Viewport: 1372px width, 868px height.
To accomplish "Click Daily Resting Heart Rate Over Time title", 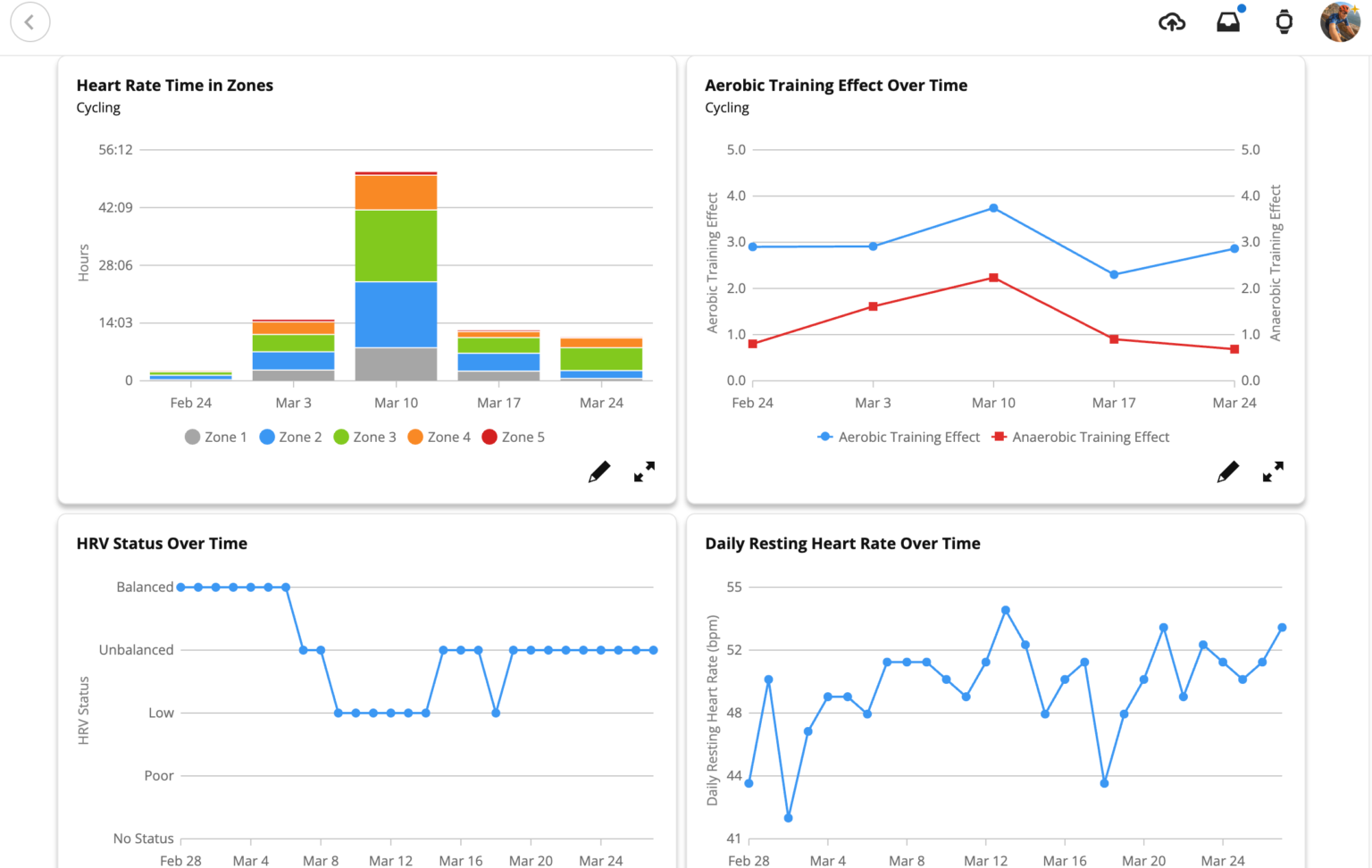I will click(x=842, y=543).
